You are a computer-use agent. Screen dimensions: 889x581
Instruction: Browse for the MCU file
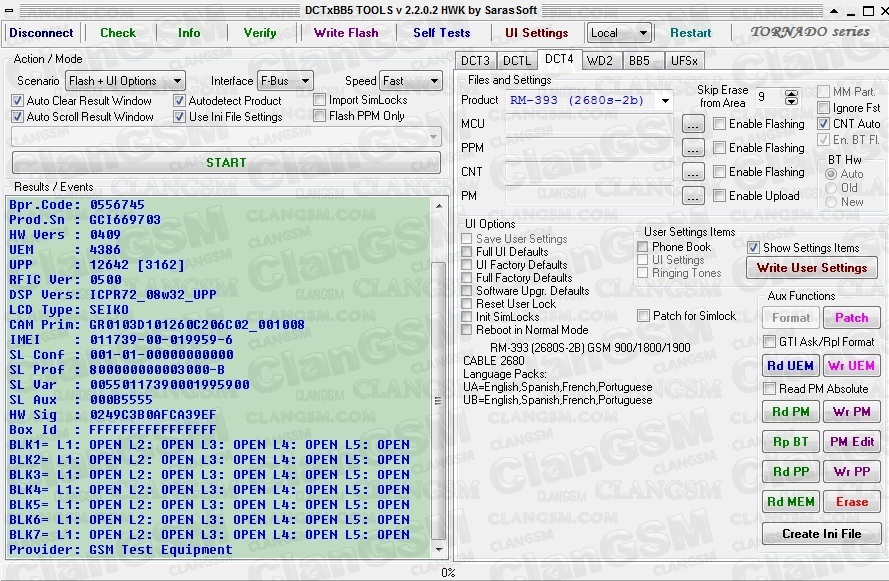[x=693, y=124]
